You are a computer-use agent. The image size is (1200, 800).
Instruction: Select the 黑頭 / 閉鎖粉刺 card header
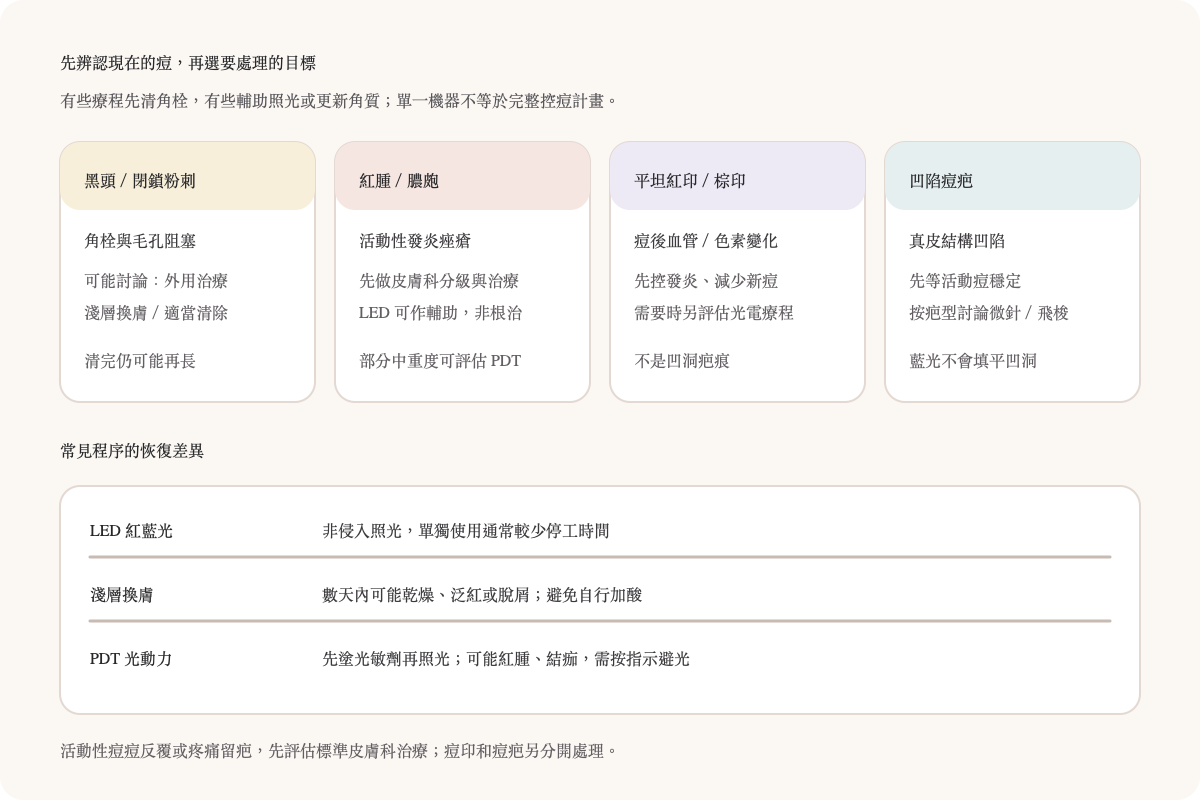coord(188,176)
